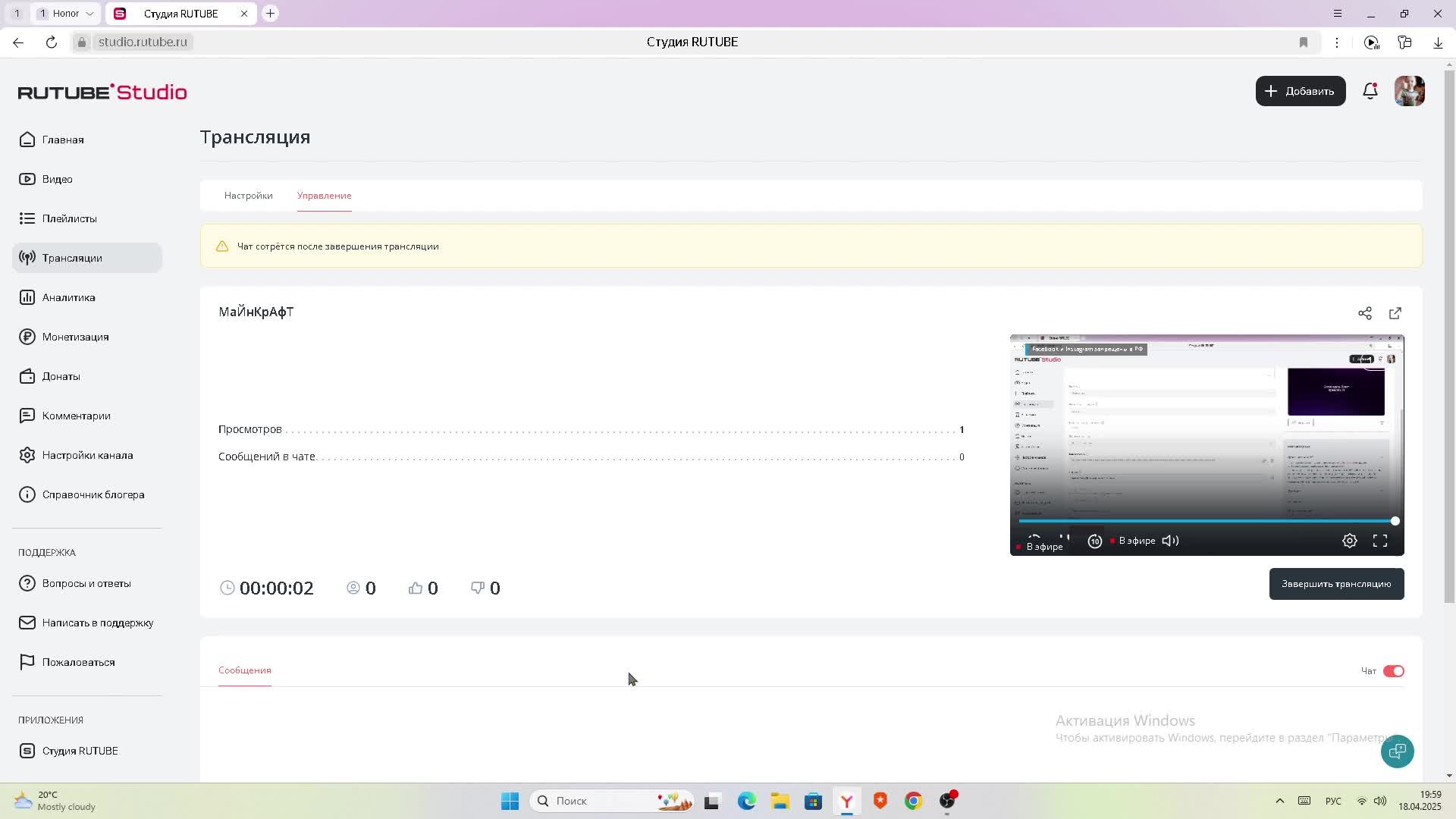Open weather widget 20°C
Viewport: 1456px width, 819px height.
click(x=55, y=801)
